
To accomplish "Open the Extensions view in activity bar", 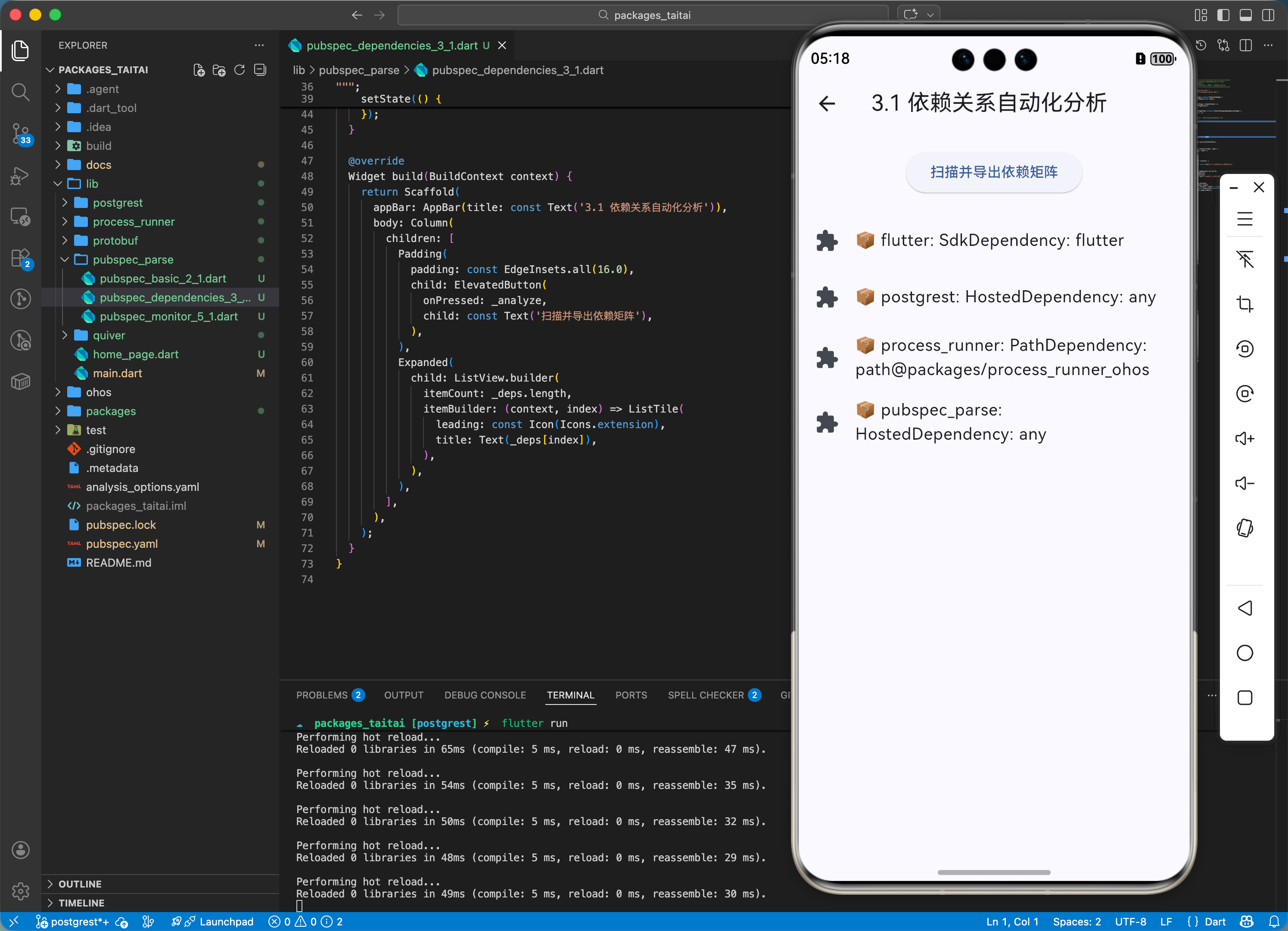I will [x=20, y=258].
